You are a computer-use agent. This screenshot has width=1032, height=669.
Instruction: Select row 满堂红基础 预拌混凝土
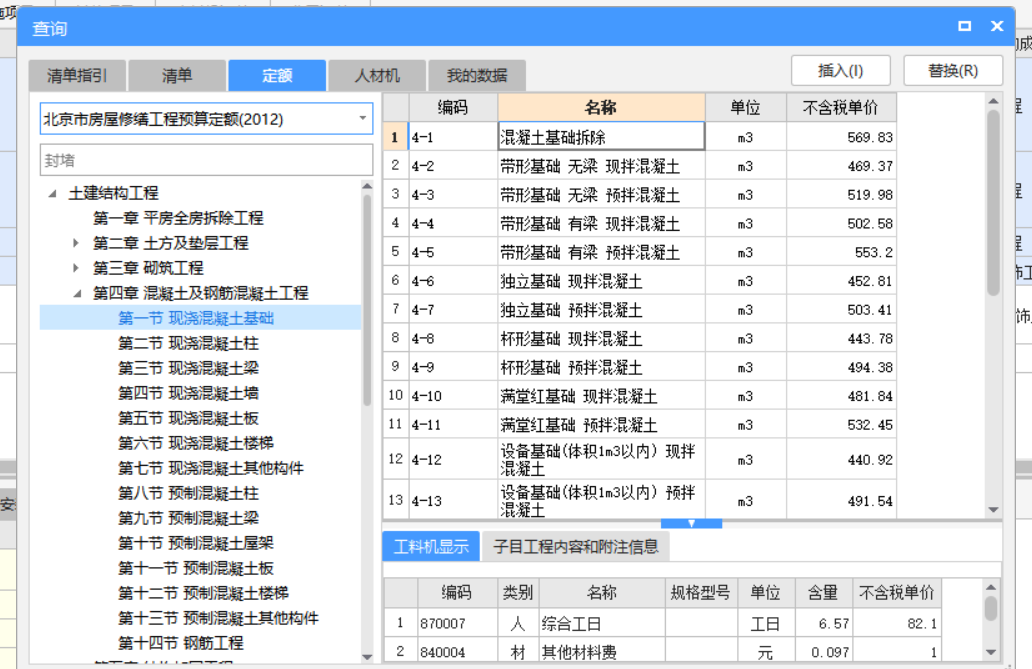(639, 425)
